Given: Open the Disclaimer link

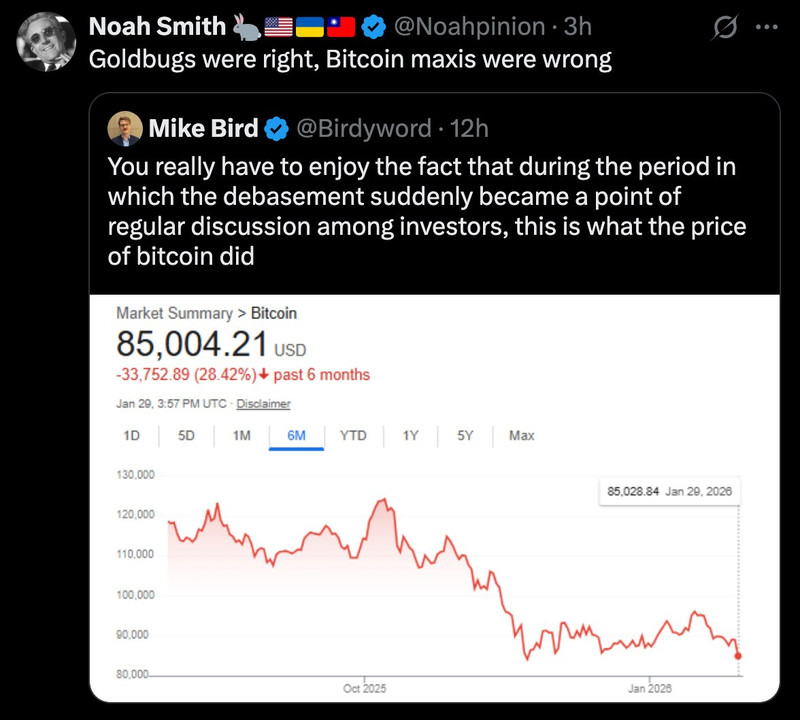Looking at the screenshot, I should coord(263,404).
